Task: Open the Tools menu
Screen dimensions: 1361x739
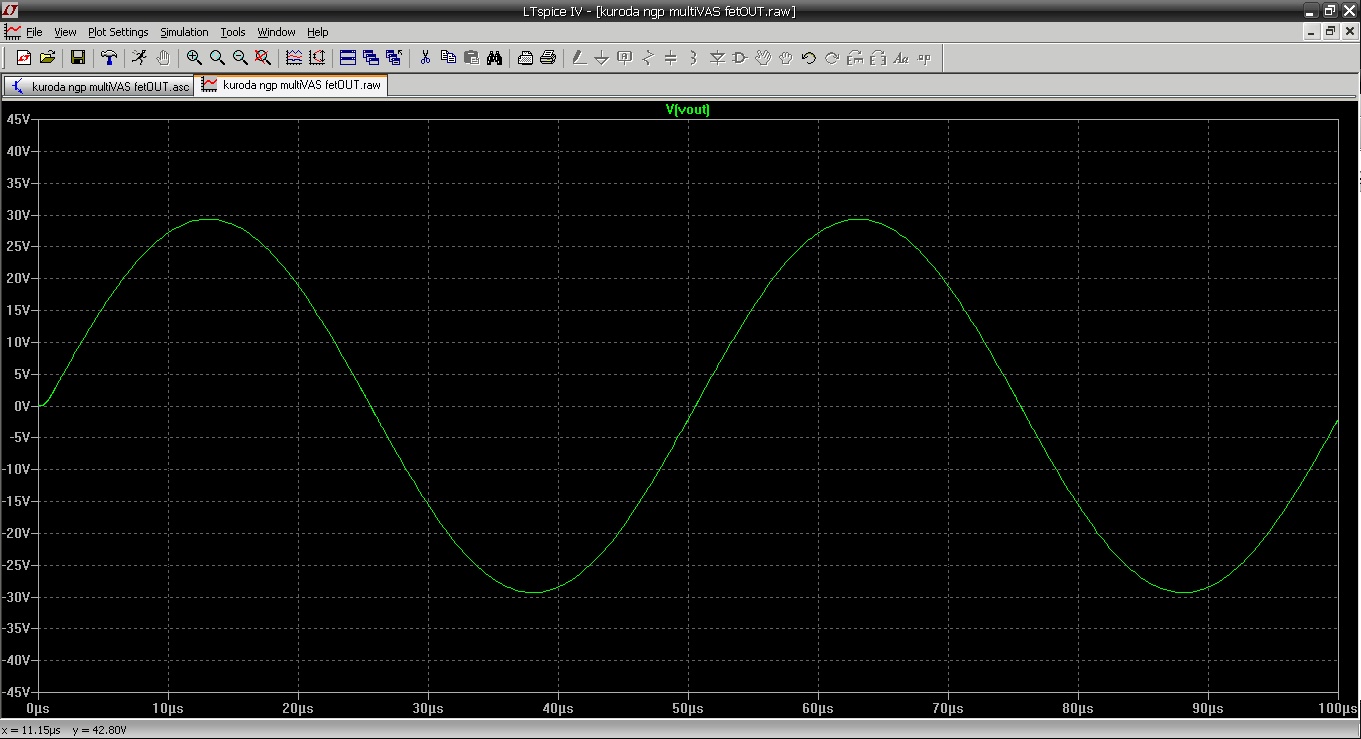Action: pyautogui.click(x=233, y=32)
